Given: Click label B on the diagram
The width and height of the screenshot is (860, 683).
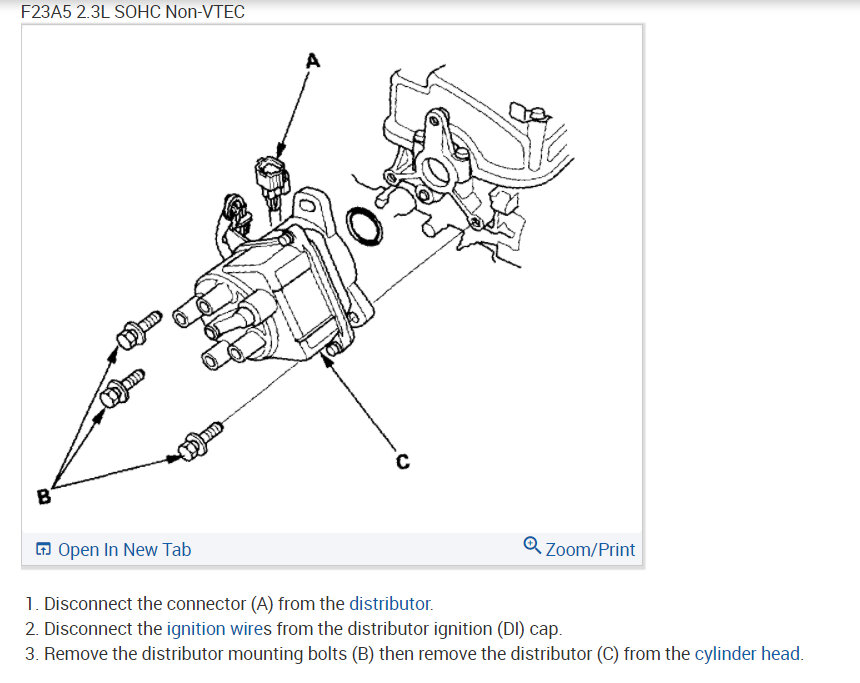Looking at the screenshot, I should pyautogui.click(x=44, y=496).
